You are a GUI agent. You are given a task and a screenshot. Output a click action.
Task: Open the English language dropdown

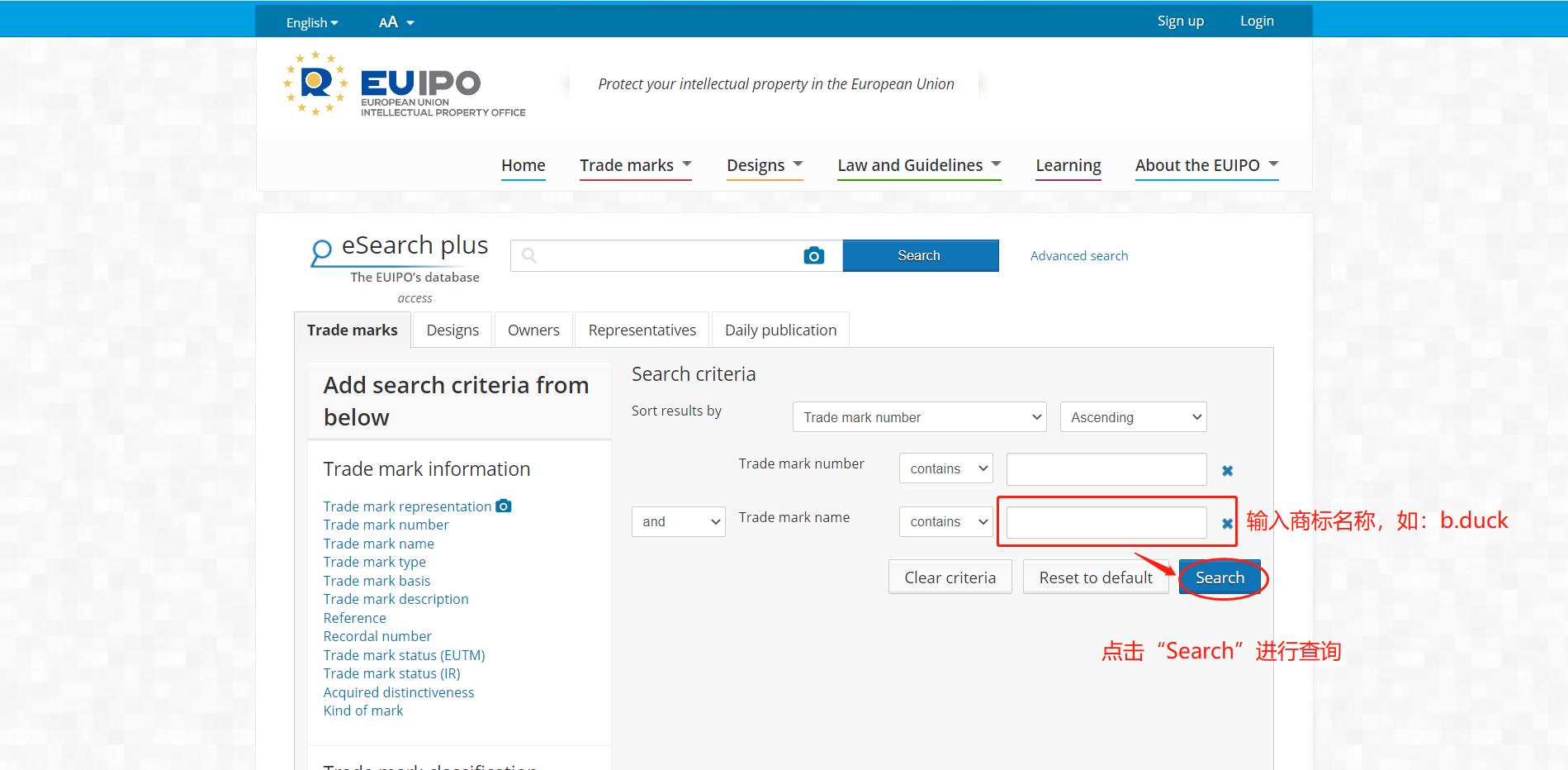(311, 22)
